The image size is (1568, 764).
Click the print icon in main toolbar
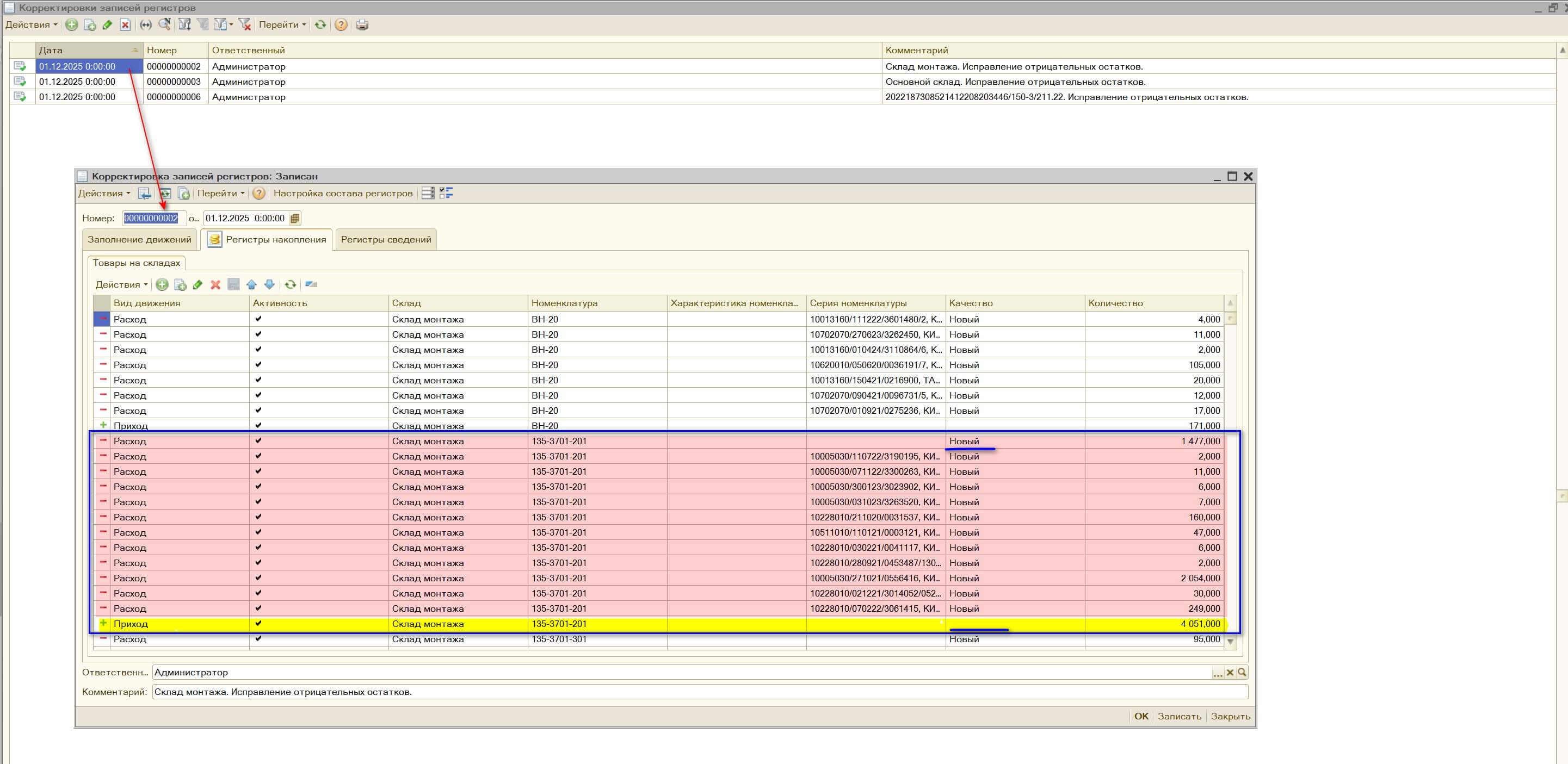click(362, 25)
